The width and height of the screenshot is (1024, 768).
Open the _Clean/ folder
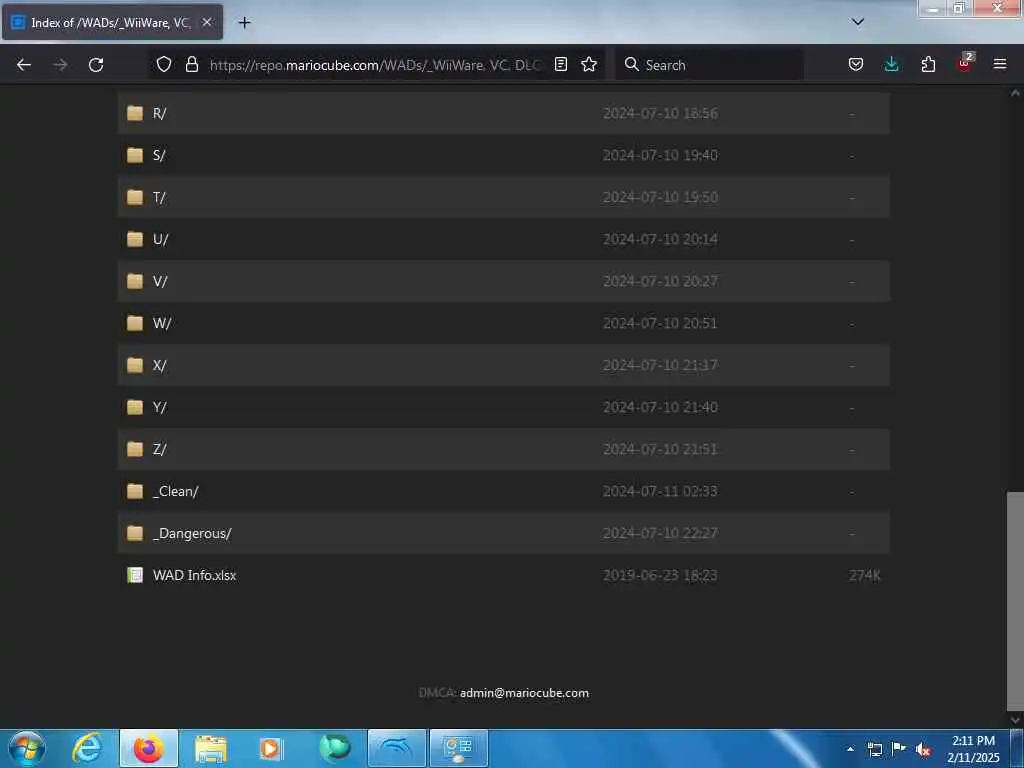(x=176, y=491)
